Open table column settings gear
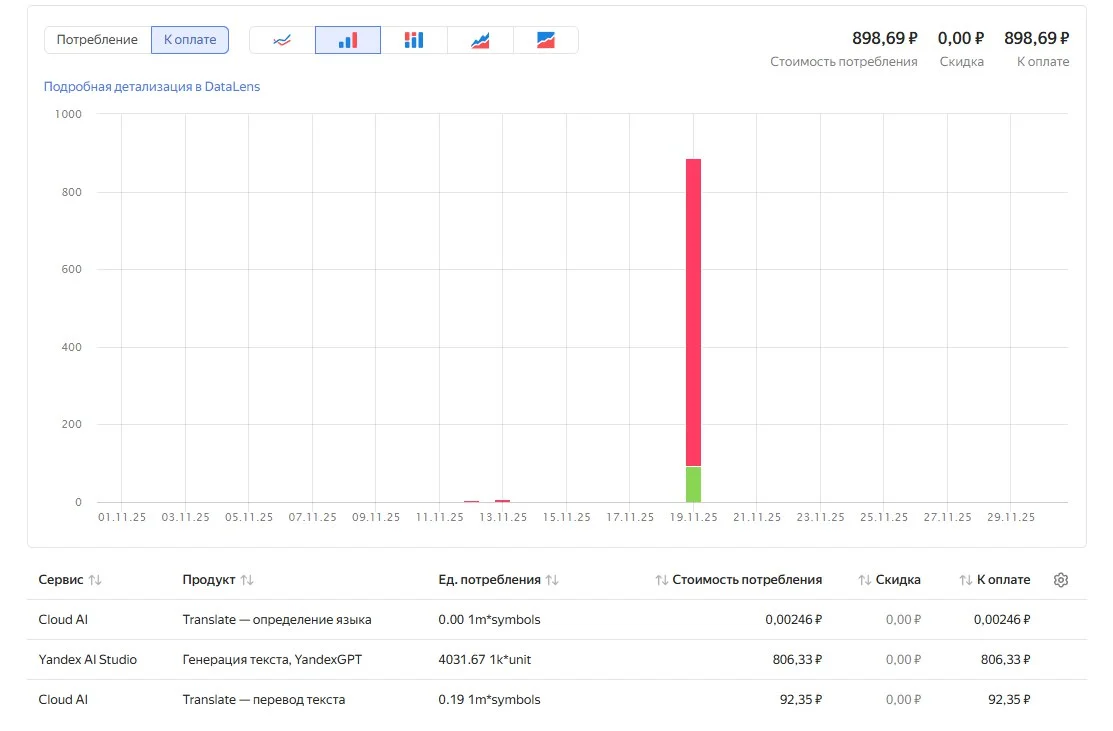1113x731 pixels. click(x=1061, y=580)
